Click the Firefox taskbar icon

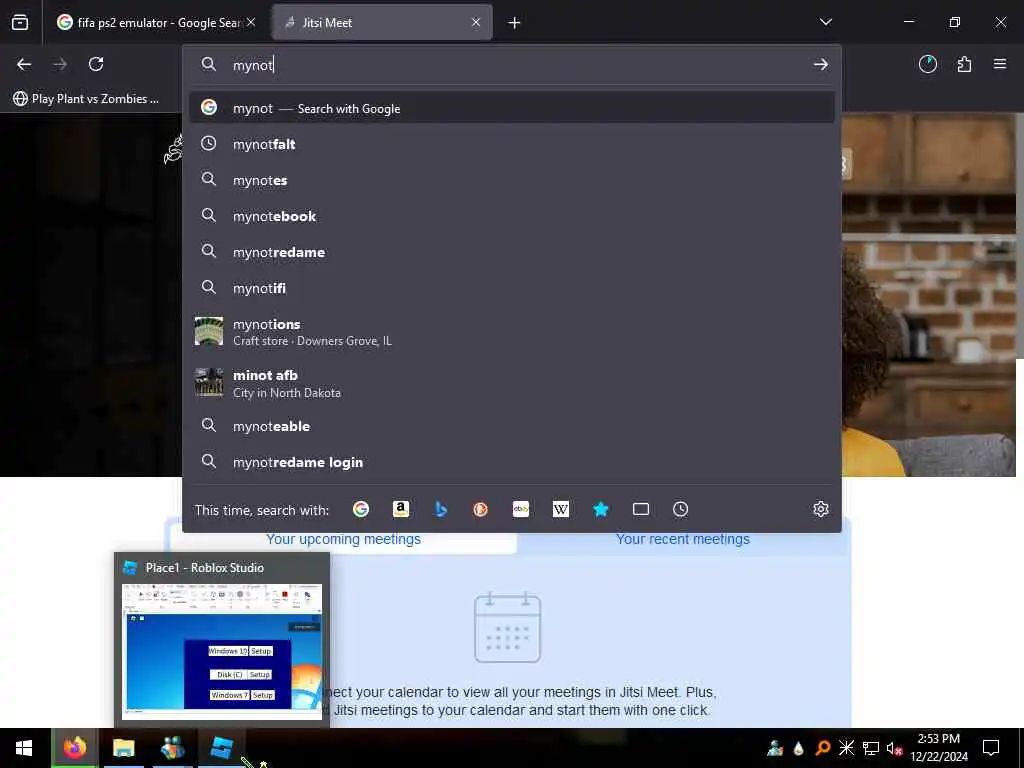coord(74,748)
